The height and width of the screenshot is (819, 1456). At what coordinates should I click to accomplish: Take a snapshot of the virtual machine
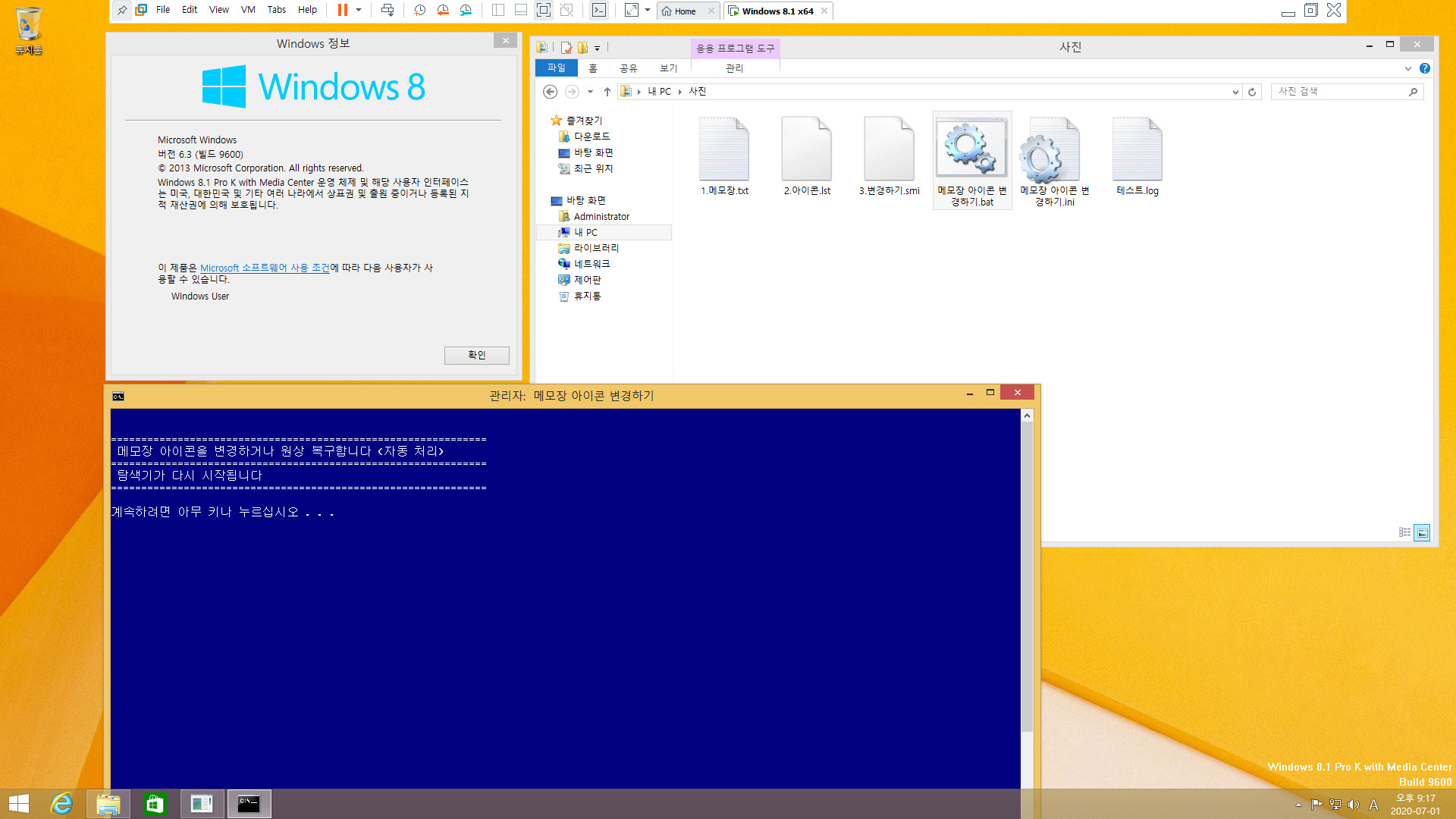[x=420, y=10]
